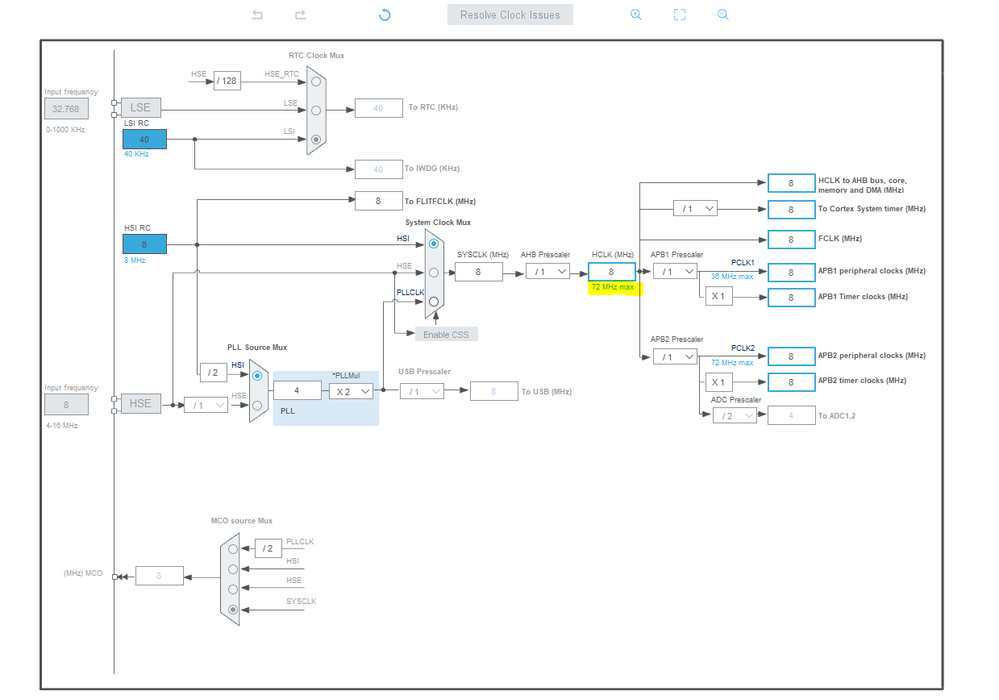Select PLLCLK in MCO source Mux
This screenshot has width=999, height=700.
(233, 548)
